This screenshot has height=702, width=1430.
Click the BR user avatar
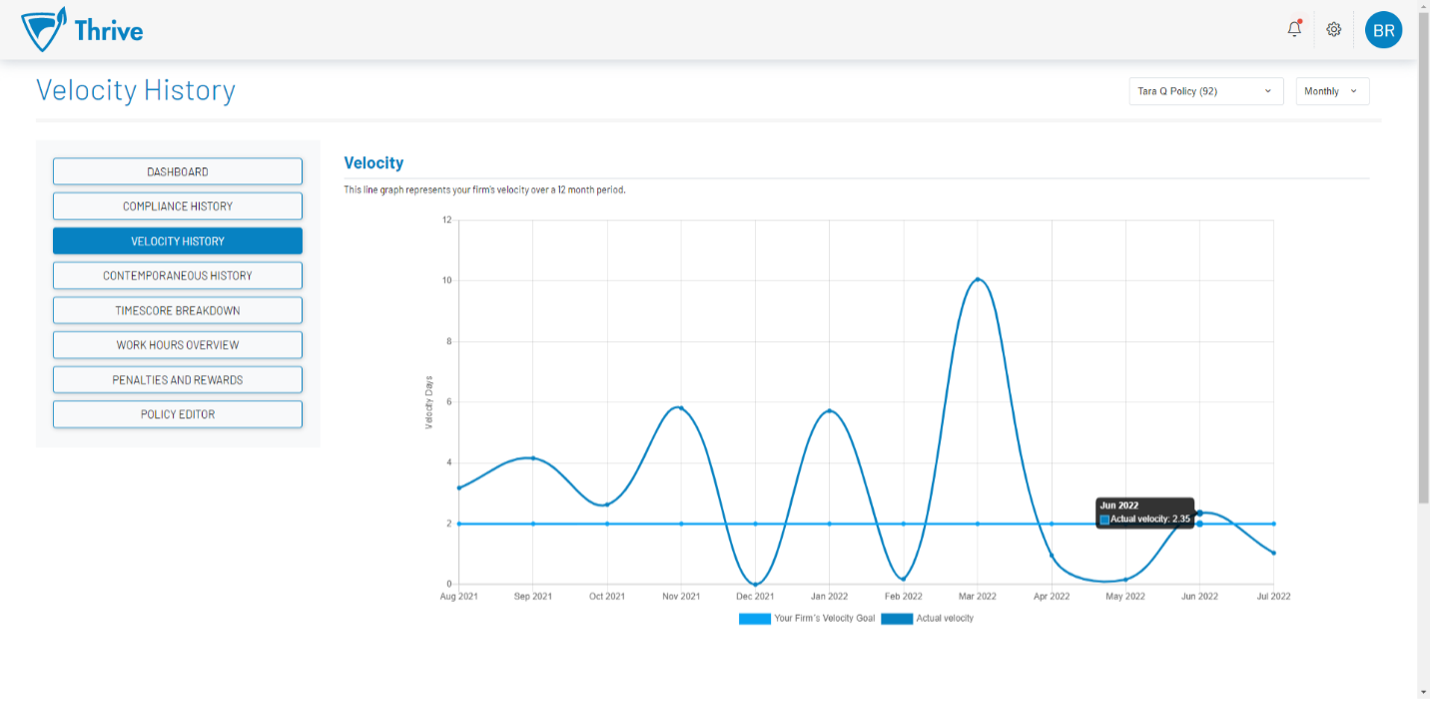pyautogui.click(x=1383, y=30)
